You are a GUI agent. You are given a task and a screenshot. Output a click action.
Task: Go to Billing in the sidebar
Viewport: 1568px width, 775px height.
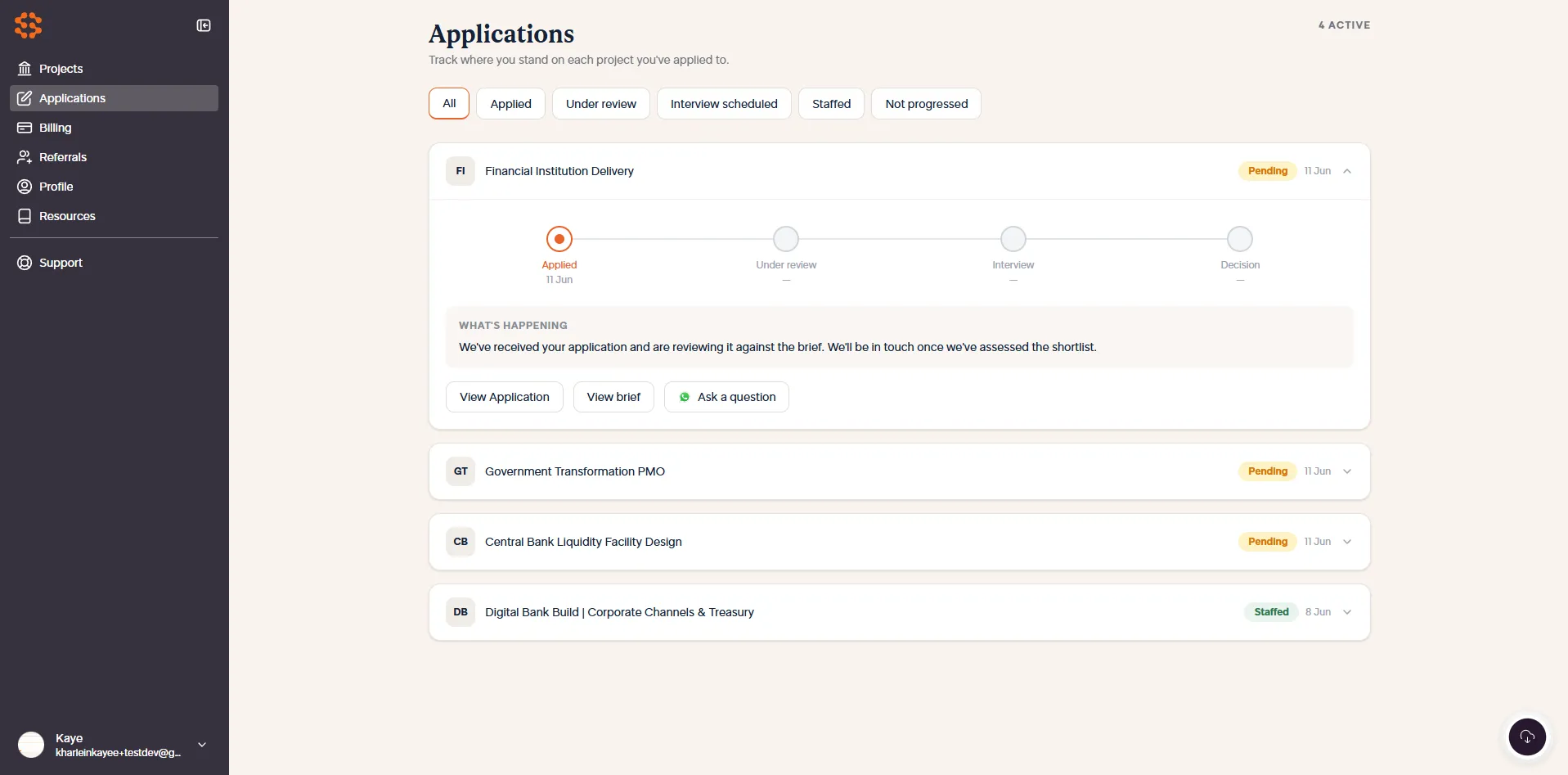tap(114, 128)
